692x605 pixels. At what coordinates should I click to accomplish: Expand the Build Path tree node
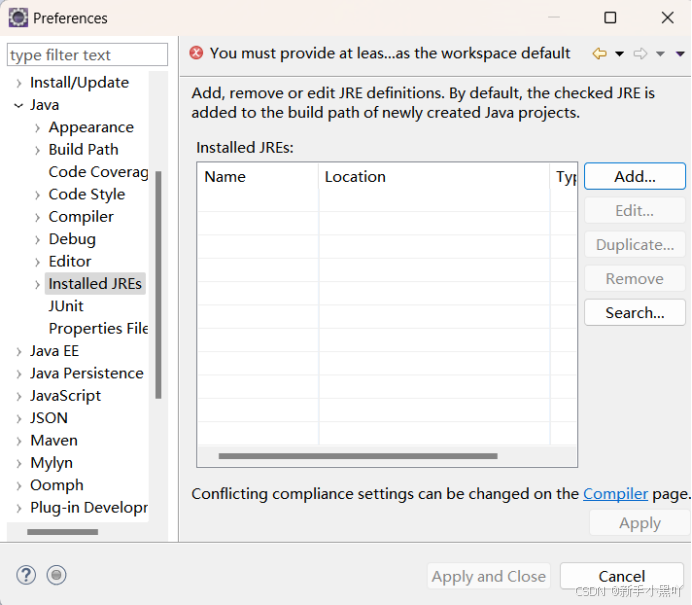pyautogui.click(x=38, y=150)
